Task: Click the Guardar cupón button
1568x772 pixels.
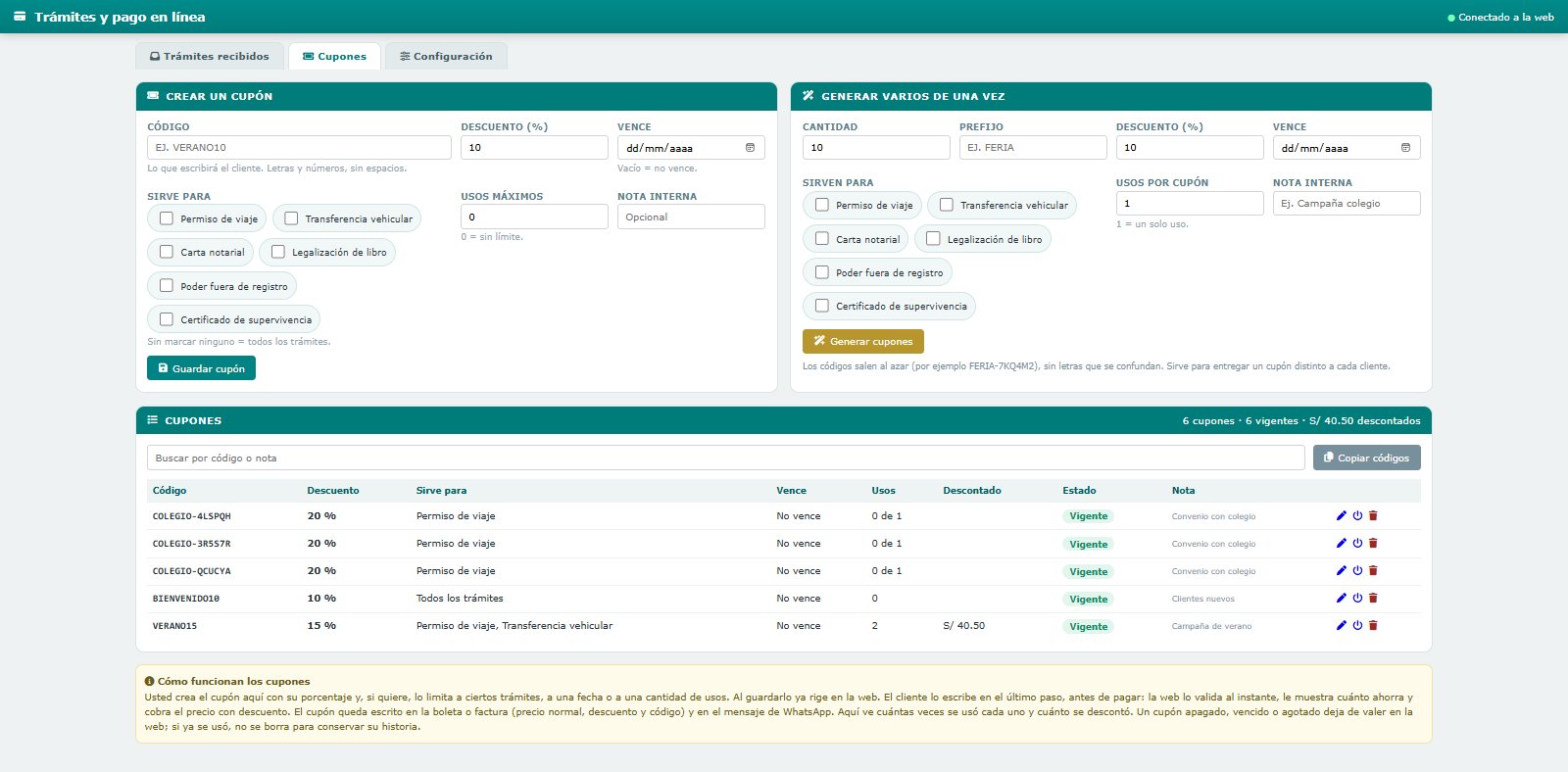Action: (201, 368)
